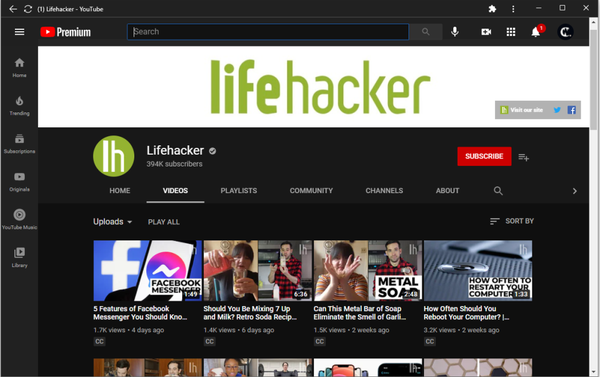Viewport: 600px width, 377px height.
Task: Open '5 Features of Facebook Messenger' video title
Action: pyautogui.click(x=140, y=313)
